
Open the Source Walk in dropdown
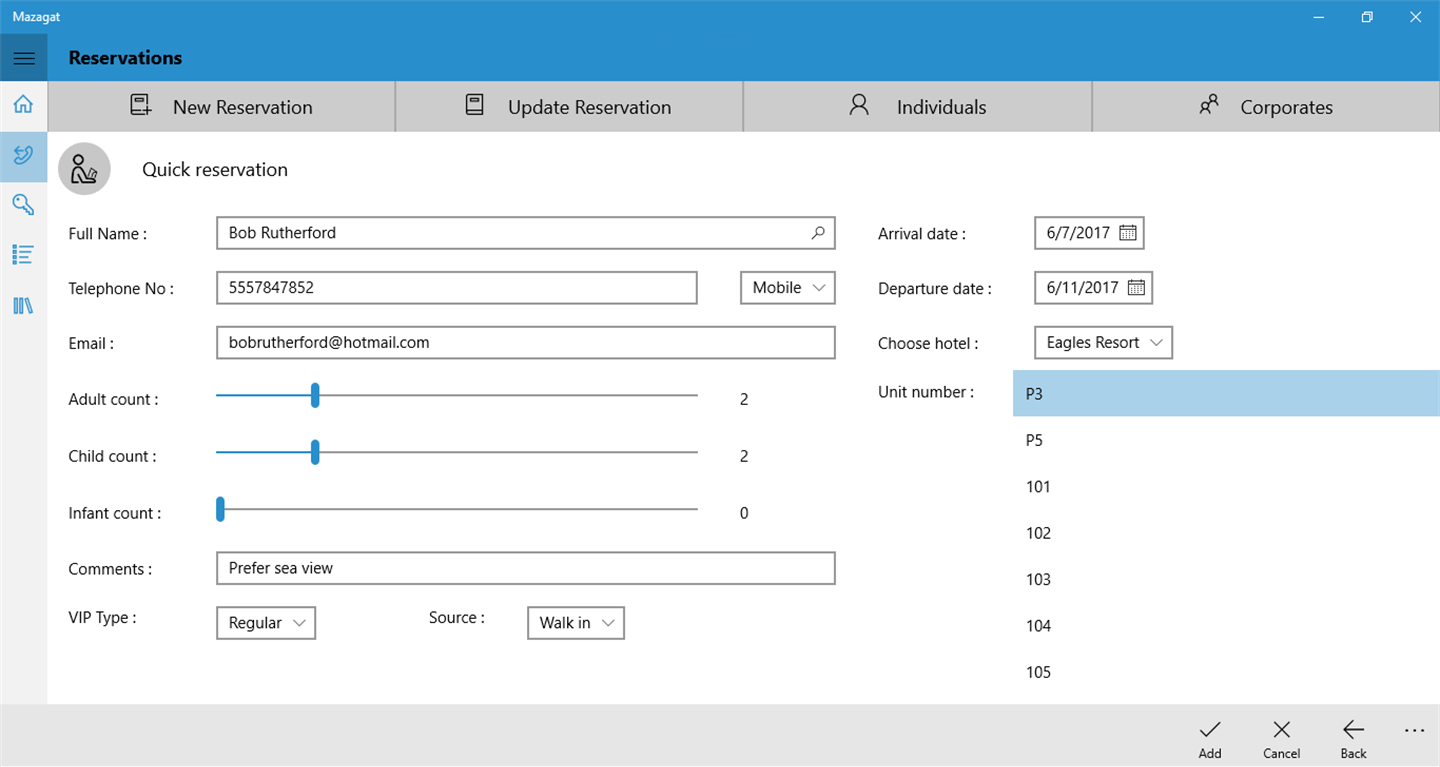coord(576,623)
